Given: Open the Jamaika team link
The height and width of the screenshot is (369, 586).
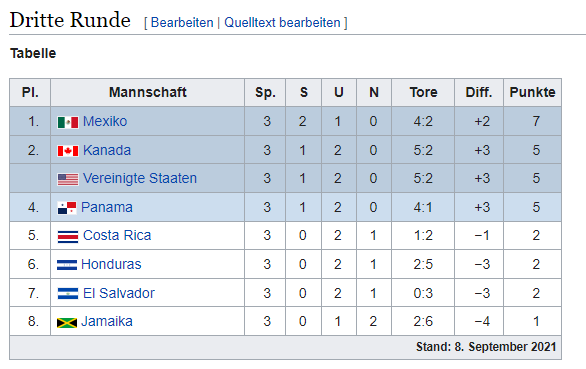Looking at the screenshot, I should (x=107, y=322).
